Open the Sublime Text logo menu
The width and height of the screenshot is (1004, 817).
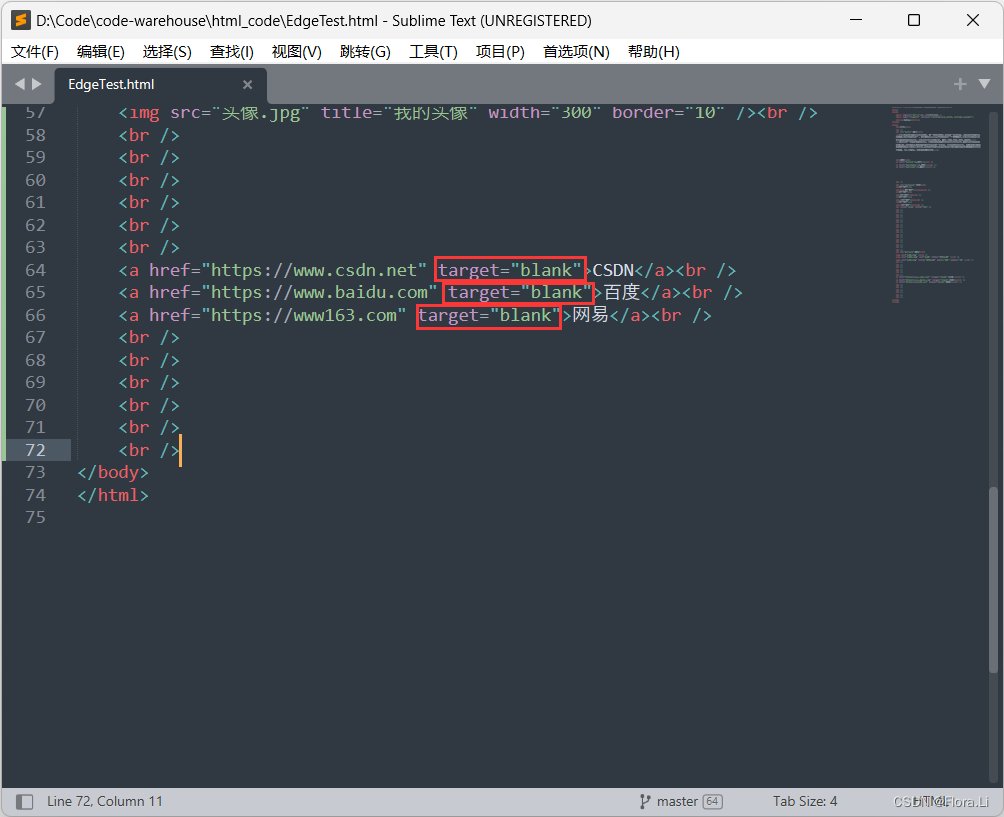(x=19, y=20)
